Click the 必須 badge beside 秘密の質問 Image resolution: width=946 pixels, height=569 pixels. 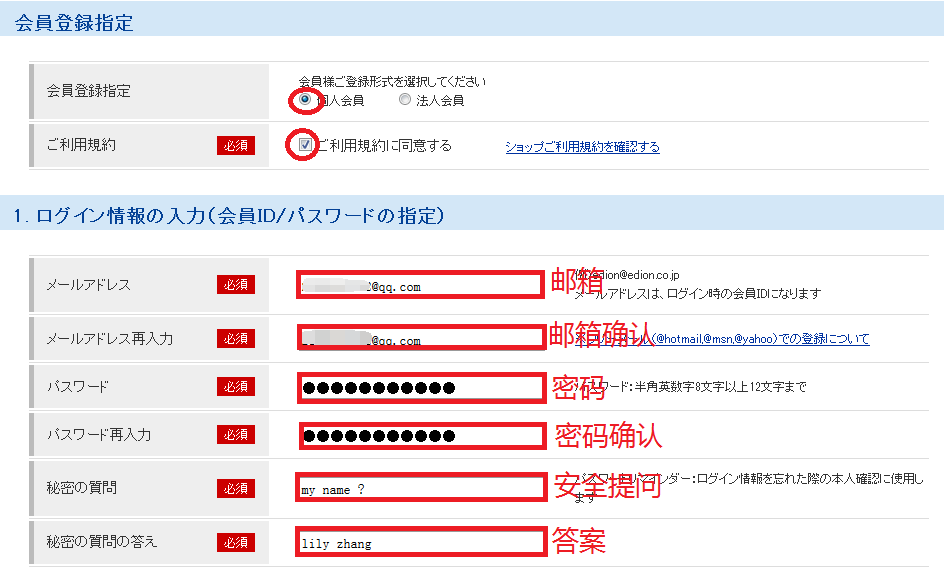pyautogui.click(x=236, y=489)
